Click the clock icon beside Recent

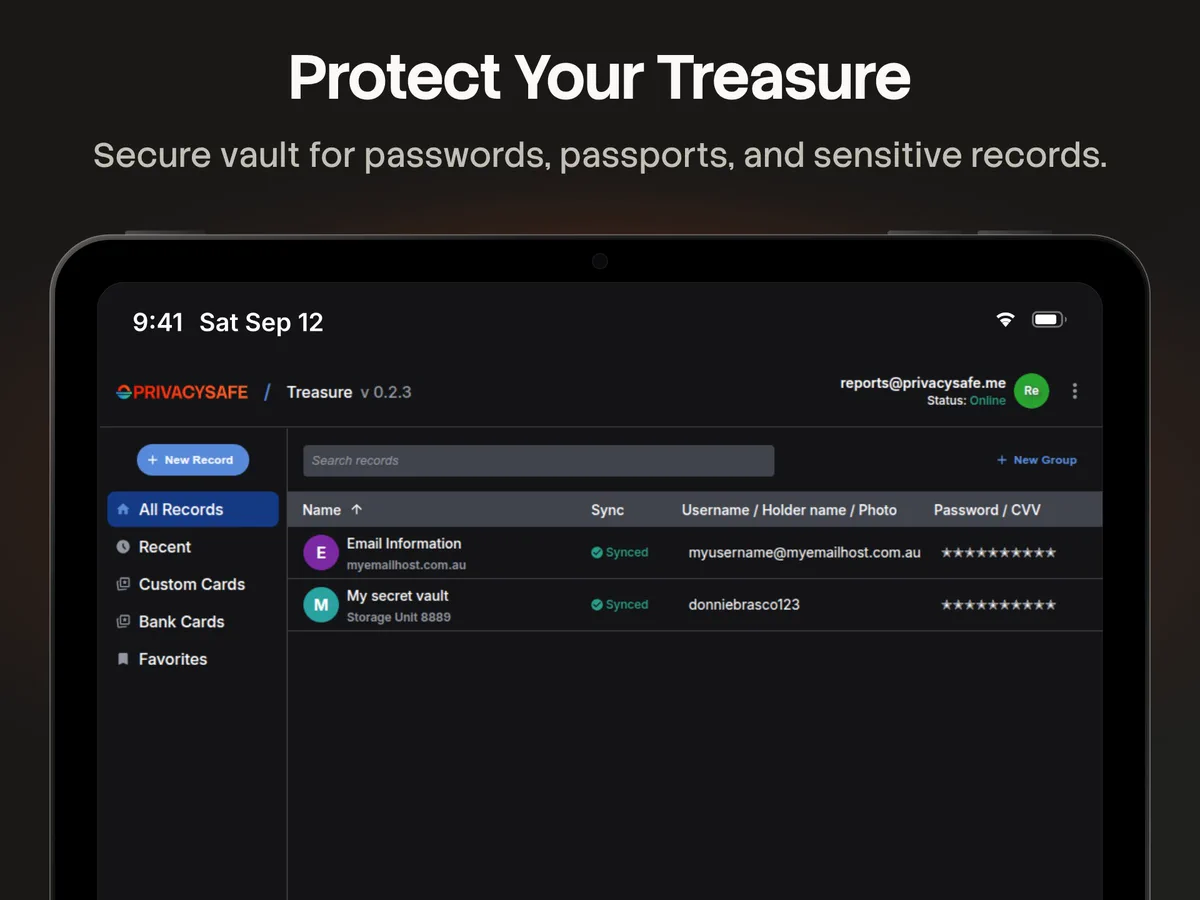tap(123, 547)
